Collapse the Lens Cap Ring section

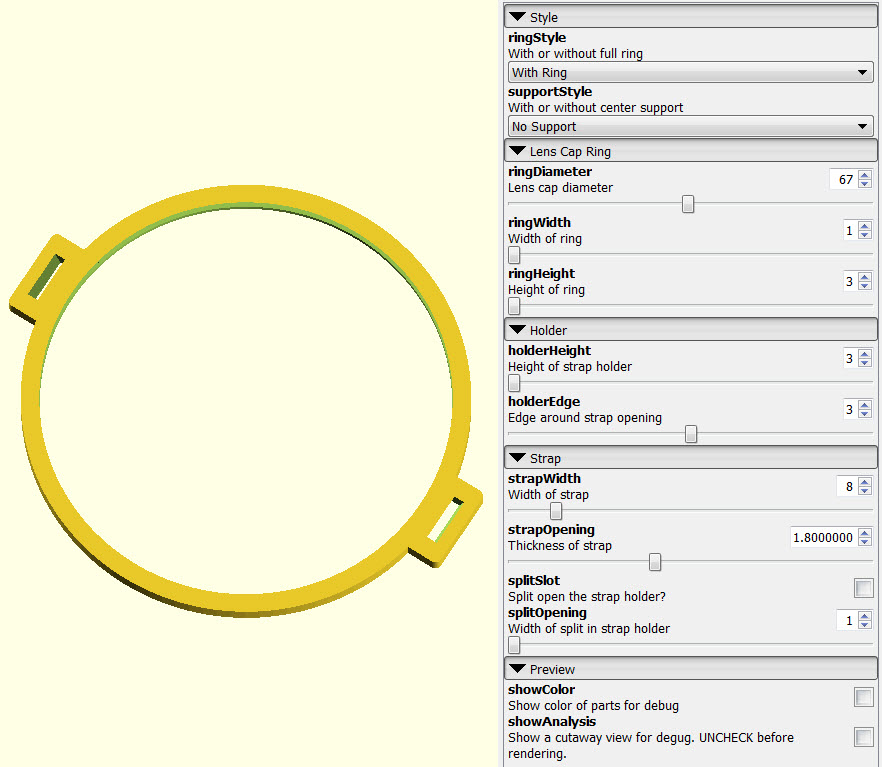[x=691, y=151]
